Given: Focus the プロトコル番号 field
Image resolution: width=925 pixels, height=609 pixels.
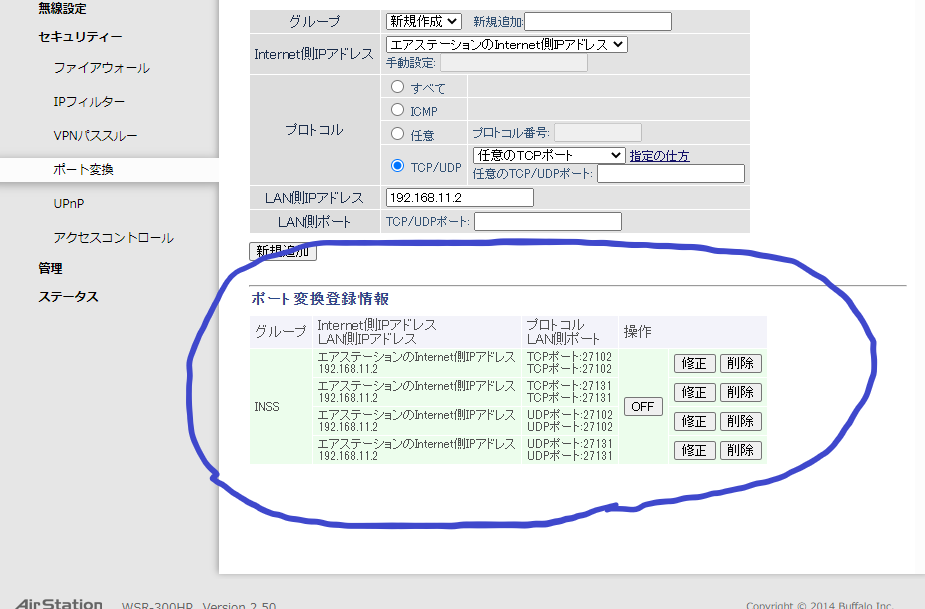Looking at the screenshot, I should 598,132.
